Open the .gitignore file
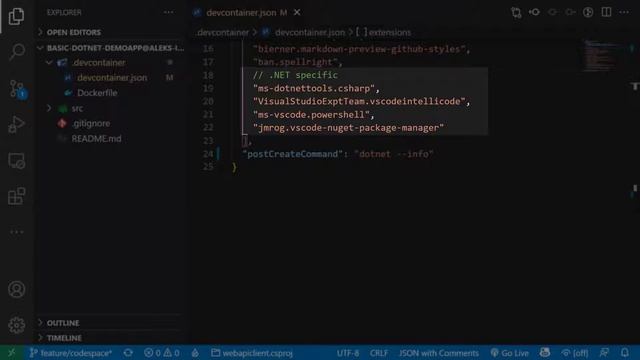Image resolution: width=640 pixels, height=360 pixels. tap(91, 123)
